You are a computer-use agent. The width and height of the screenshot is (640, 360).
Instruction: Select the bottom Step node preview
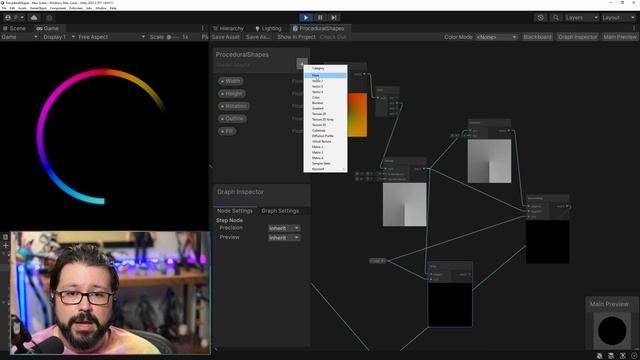point(450,304)
